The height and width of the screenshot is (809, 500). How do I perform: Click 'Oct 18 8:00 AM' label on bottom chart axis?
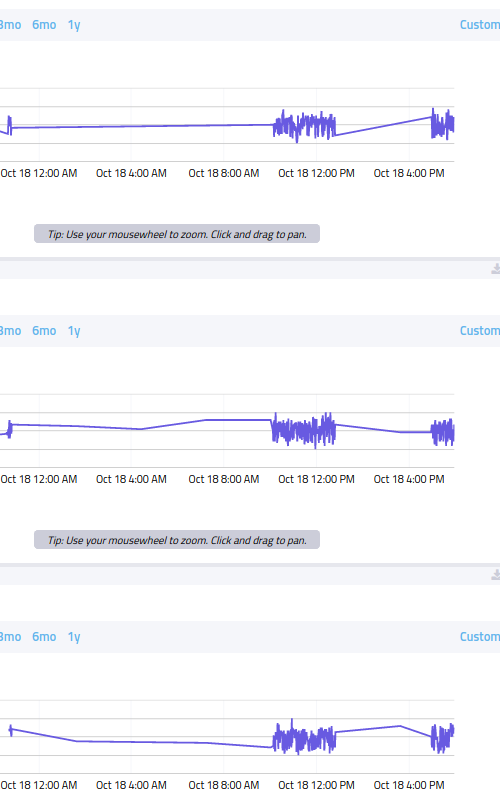[x=223, y=785]
